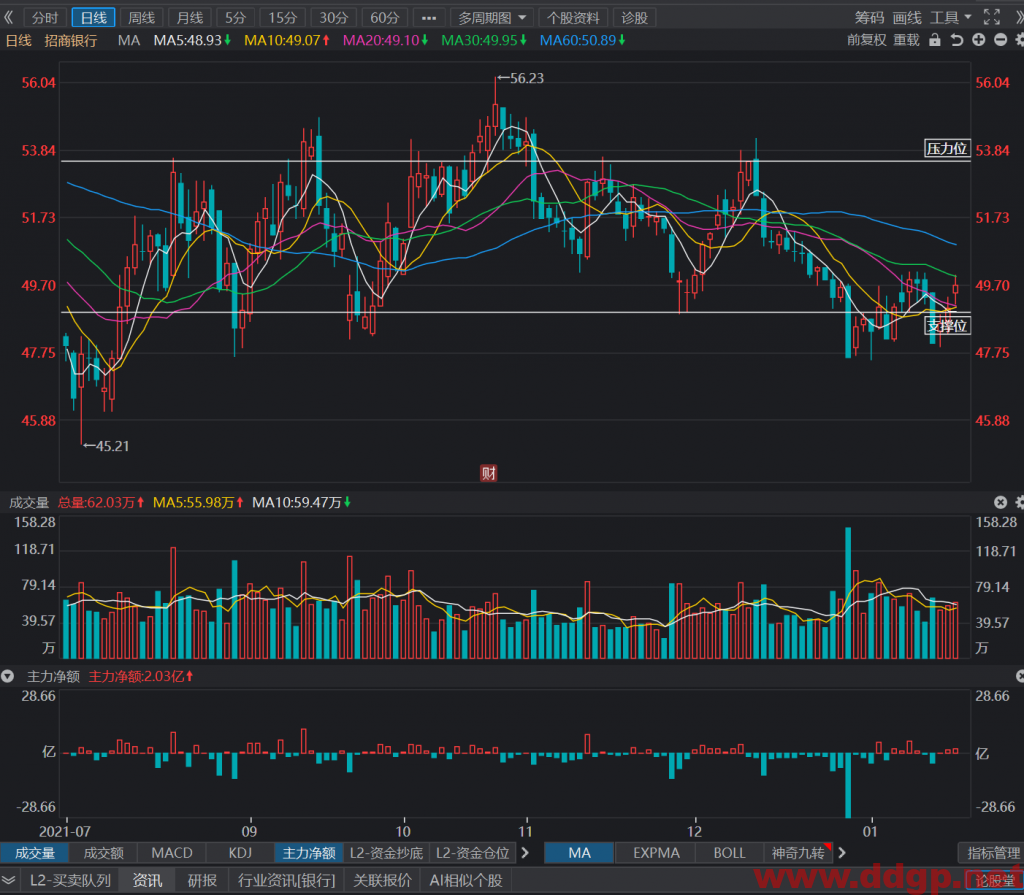
Task: Select the 日线 daily chart tab
Action: pos(93,18)
